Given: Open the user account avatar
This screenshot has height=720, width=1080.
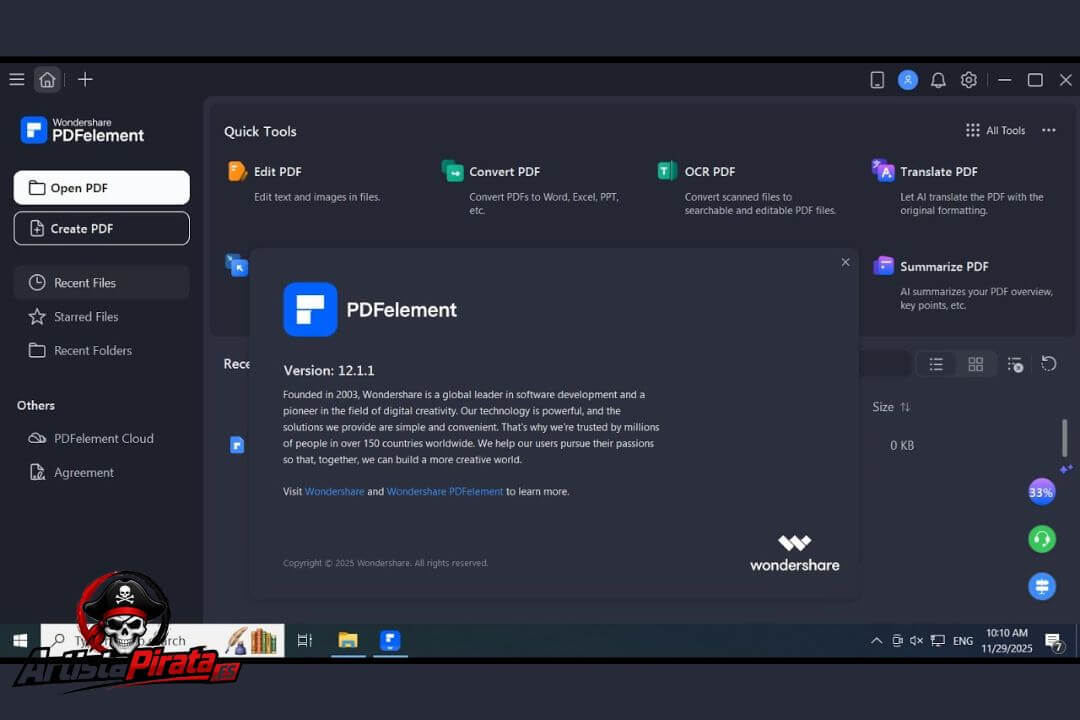Looking at the screenshot, I should tap(908, 80).
